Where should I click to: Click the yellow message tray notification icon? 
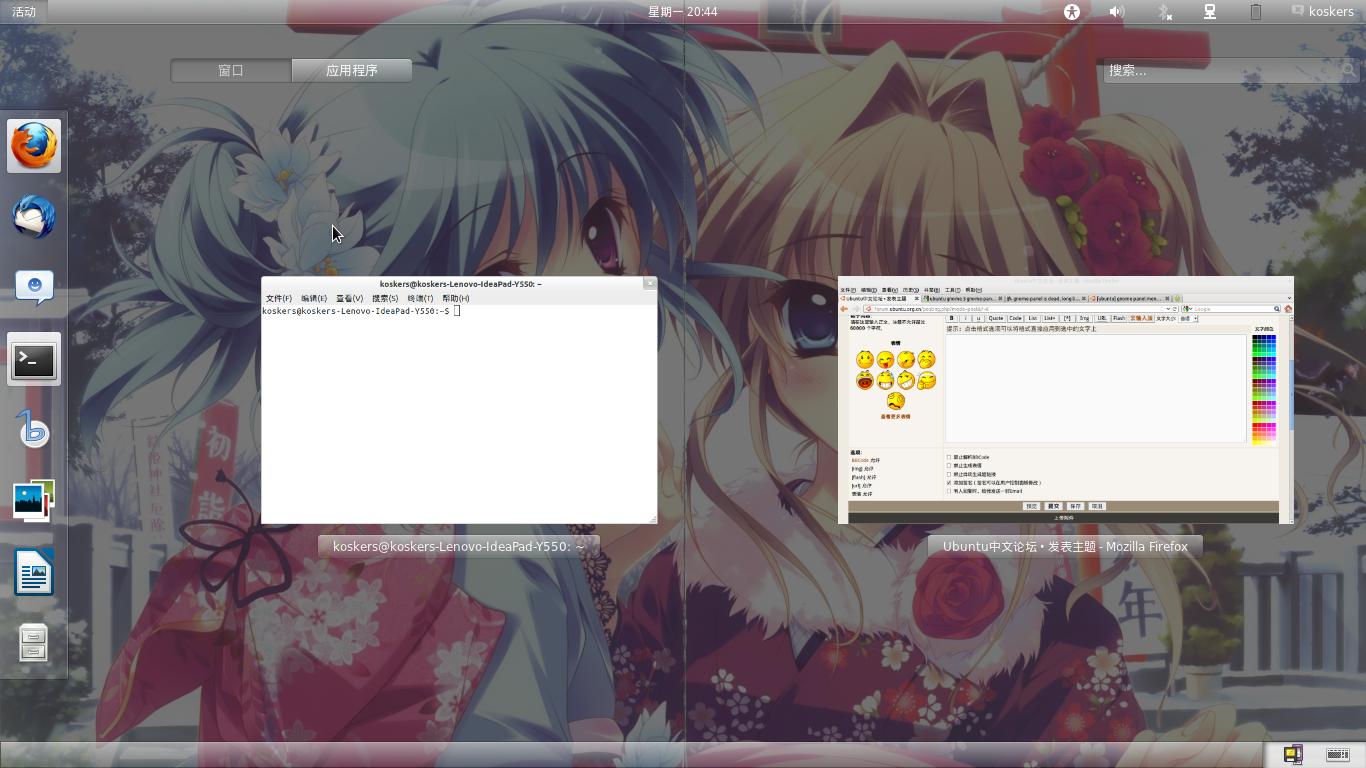click(x=1293, y=755)
